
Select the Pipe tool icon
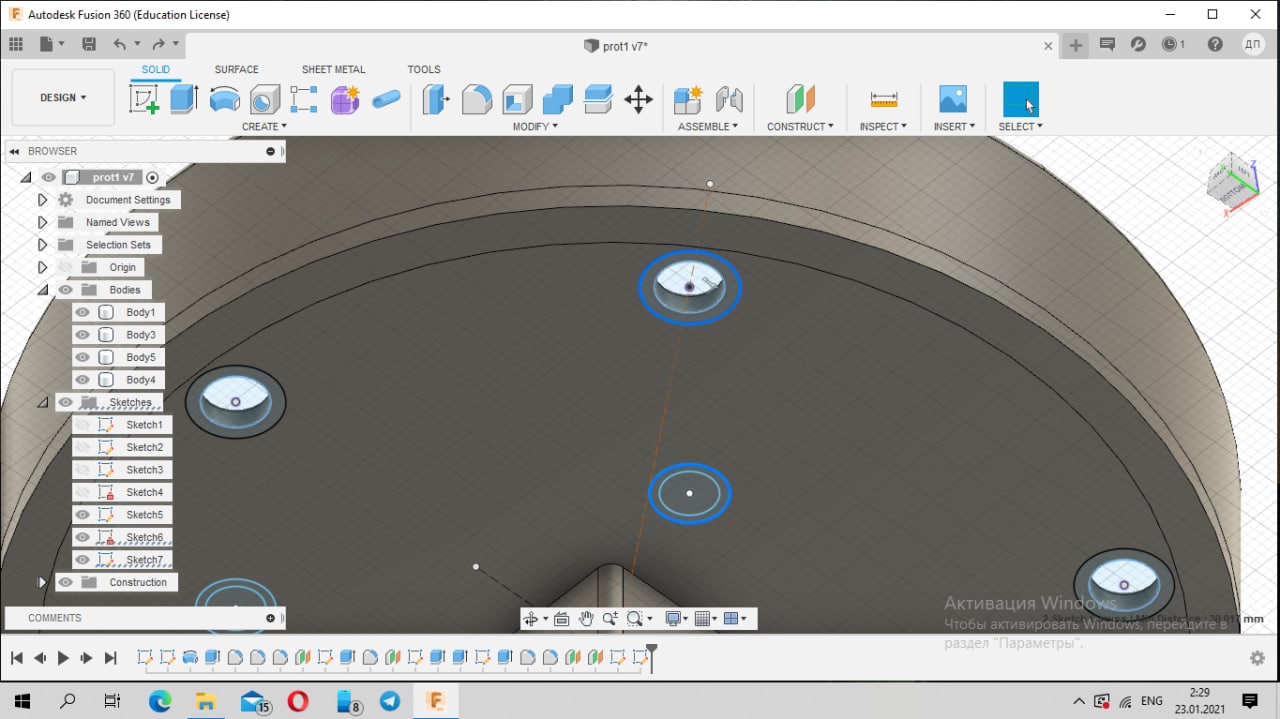386,99
